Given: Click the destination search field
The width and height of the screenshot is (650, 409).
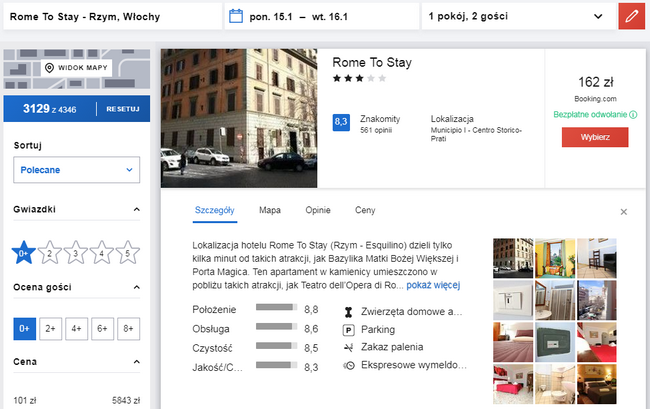Looking at the screenshot, I should tap(112, 17).
